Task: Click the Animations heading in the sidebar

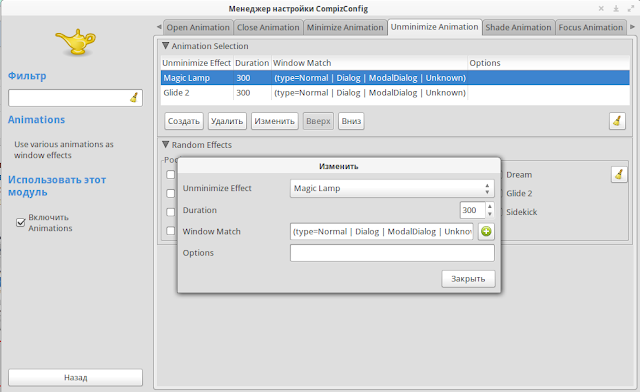Action: click(x=36, y=120)
